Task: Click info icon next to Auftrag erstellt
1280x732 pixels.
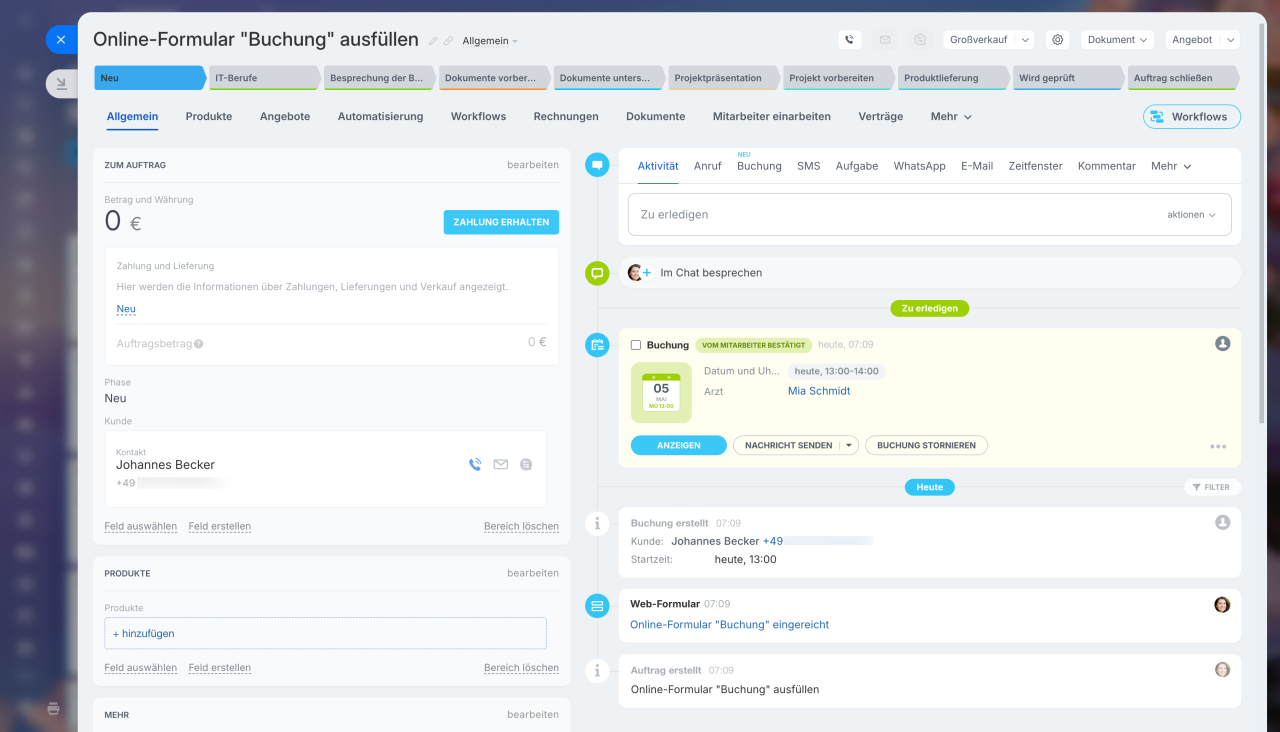Action: point(597,671)
